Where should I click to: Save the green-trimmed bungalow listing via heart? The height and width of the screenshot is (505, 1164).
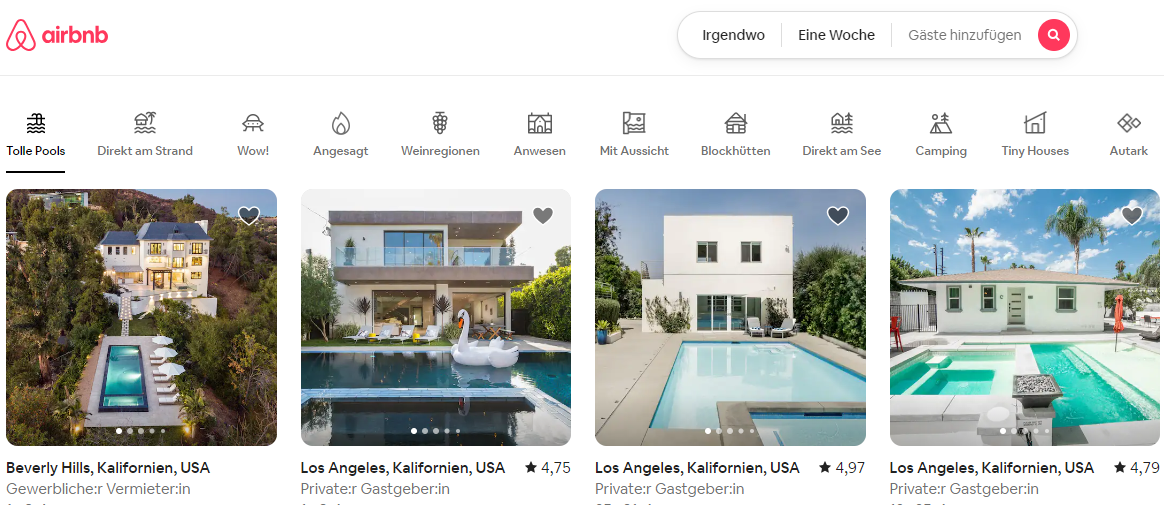pyautogui.click(x=1132, y=215)
